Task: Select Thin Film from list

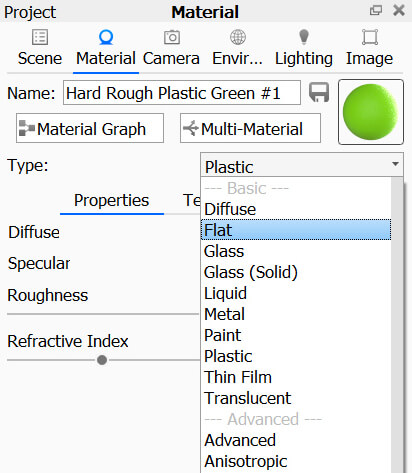Action: pyautogui.click(x=238, y=377)
